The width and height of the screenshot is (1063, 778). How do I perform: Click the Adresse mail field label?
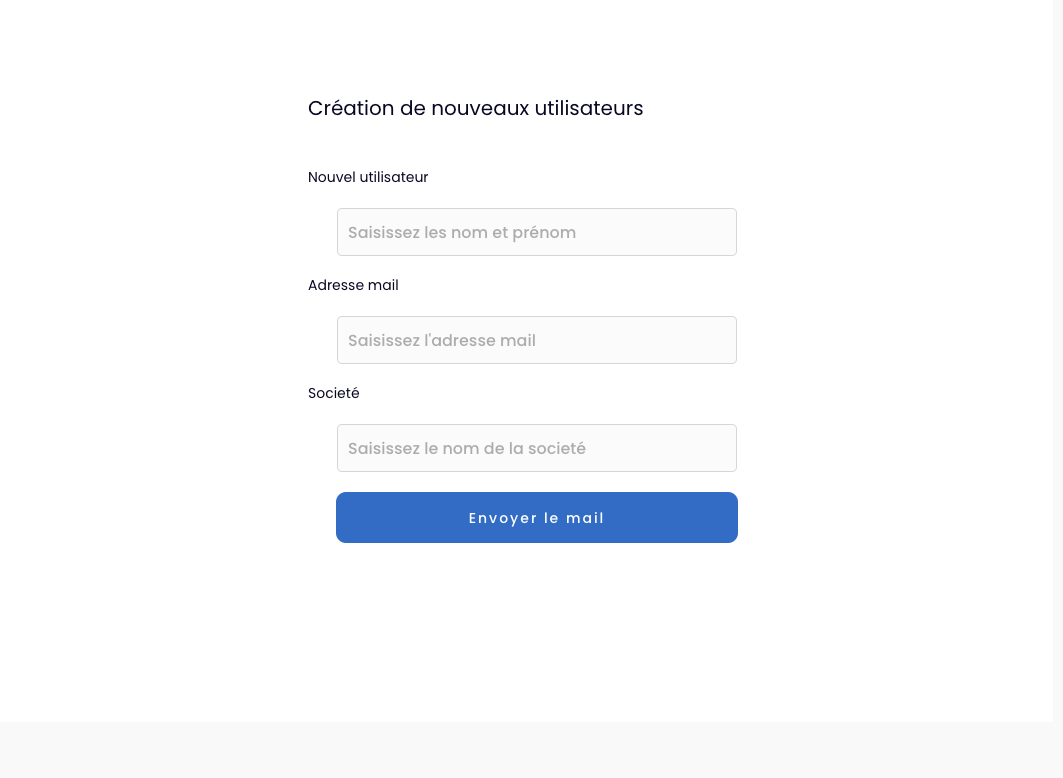coord(353,285)
